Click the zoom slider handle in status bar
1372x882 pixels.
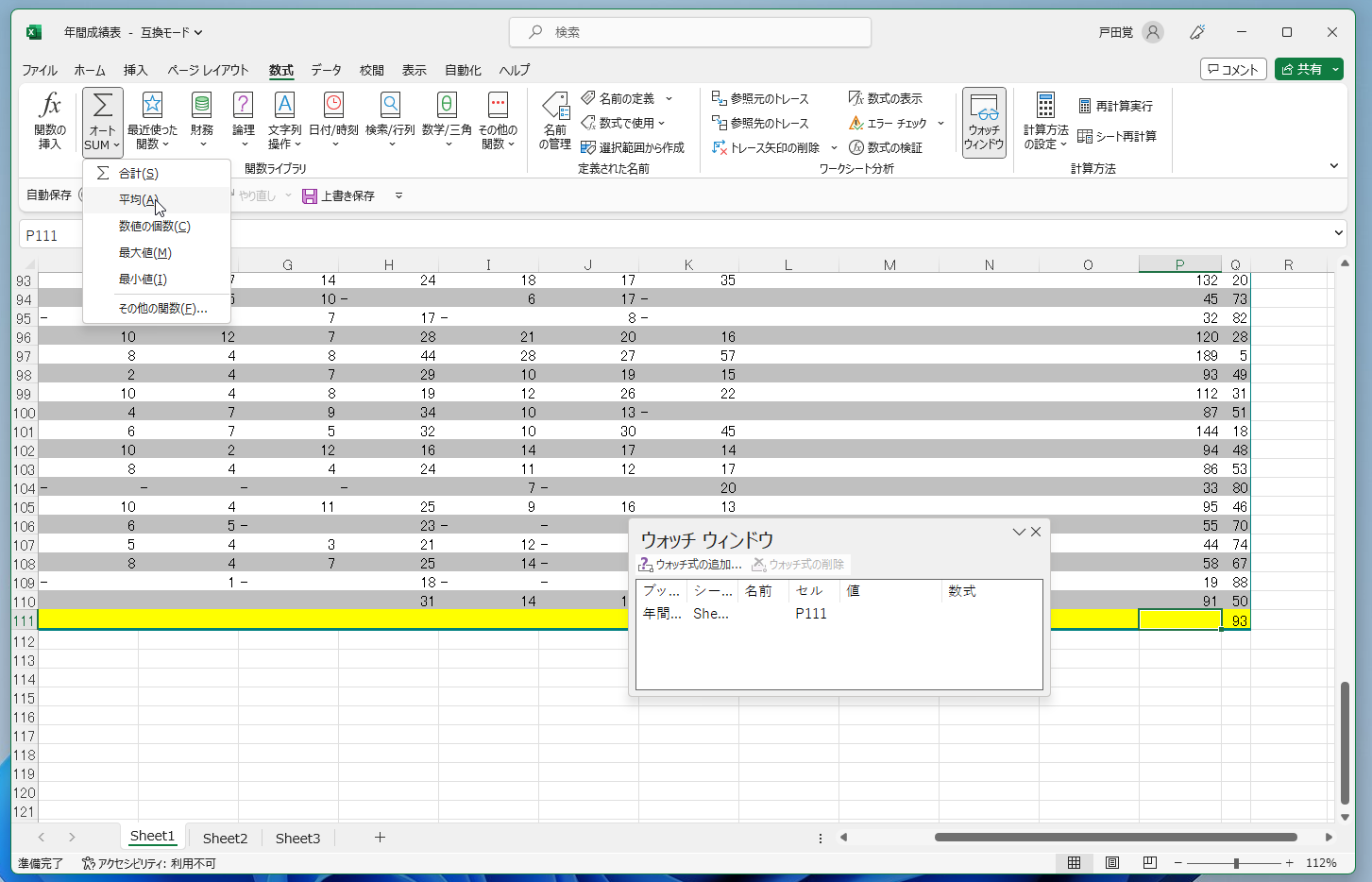tap(1236, 863)
